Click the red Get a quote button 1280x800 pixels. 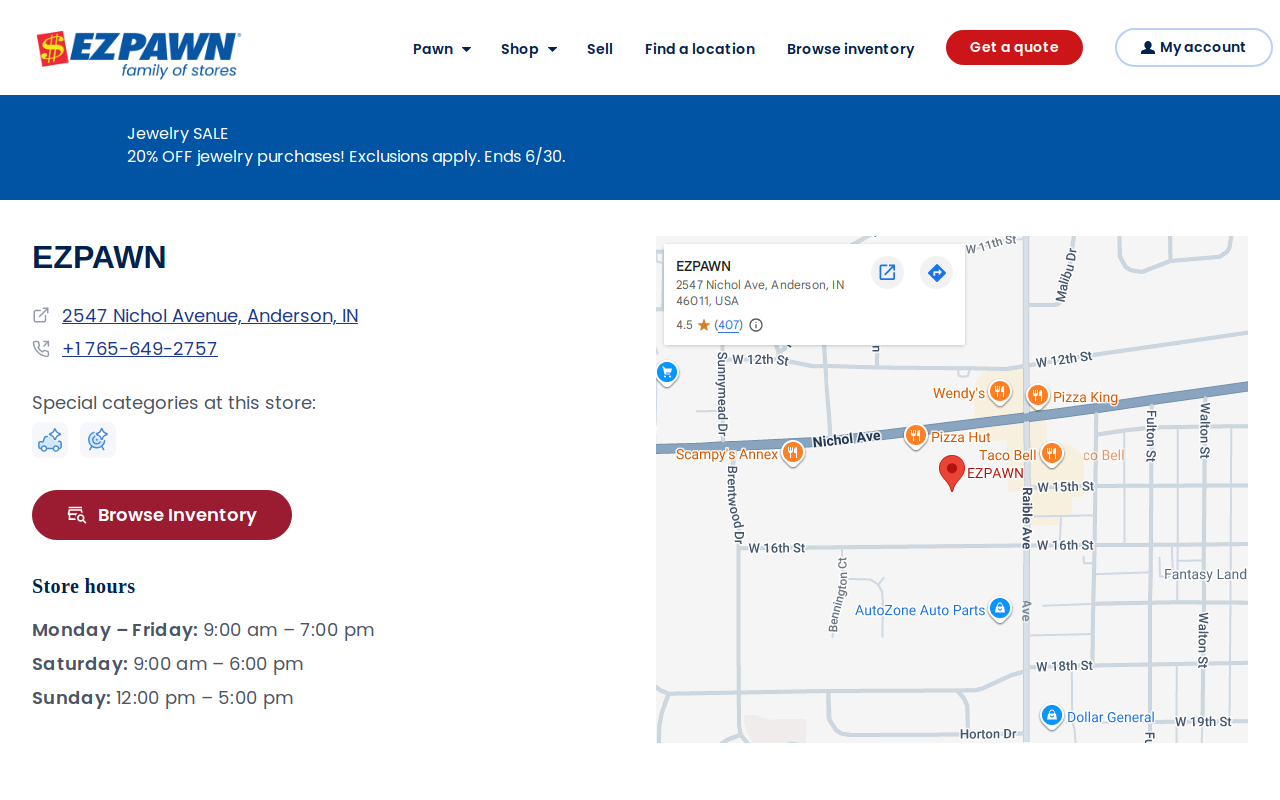pos(1014,47)
